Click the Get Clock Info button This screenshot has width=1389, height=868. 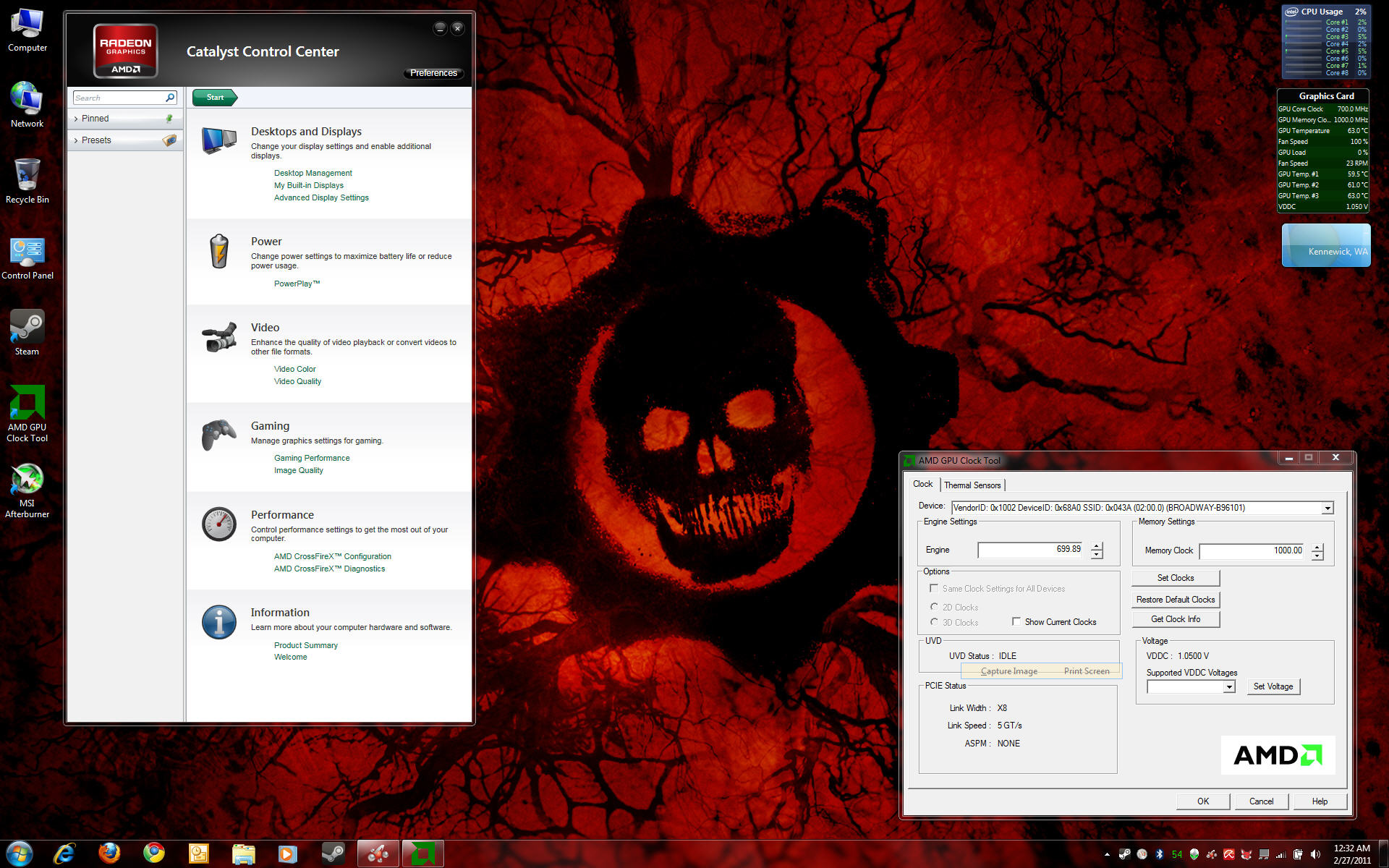1176,619
